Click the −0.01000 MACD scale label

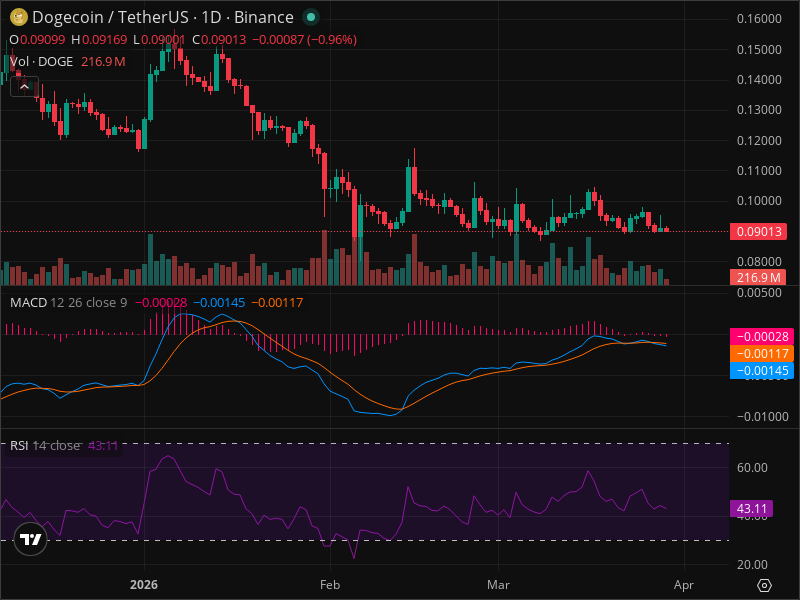[x=762, y=417]
